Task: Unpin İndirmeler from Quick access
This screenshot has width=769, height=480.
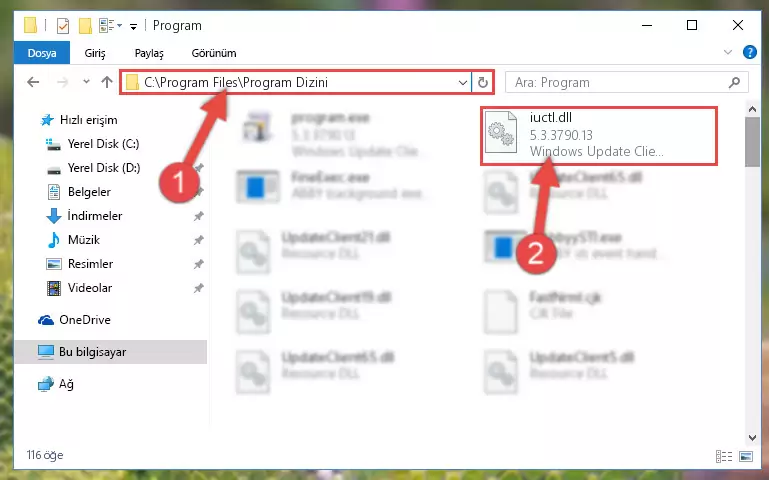Action: (x=198, y=216)
